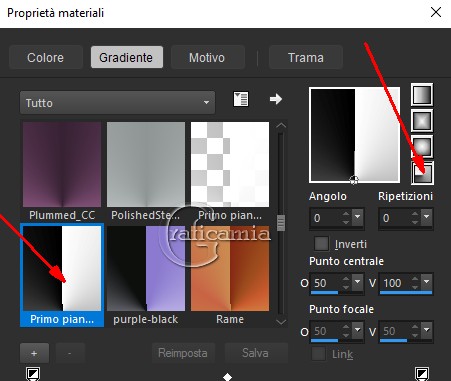Click the Punto centrale V field
This screenshot has width=451, height=381.
click(395, 283)
